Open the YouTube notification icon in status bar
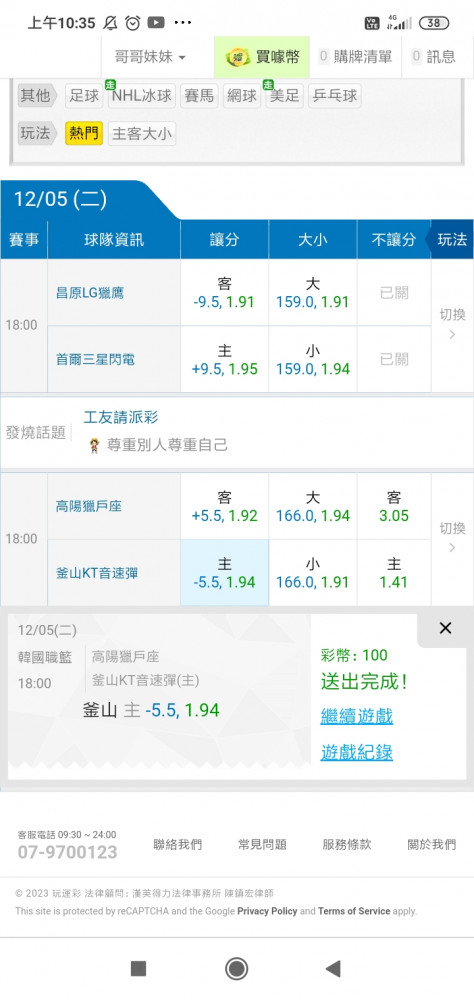 tap(156, 23)
